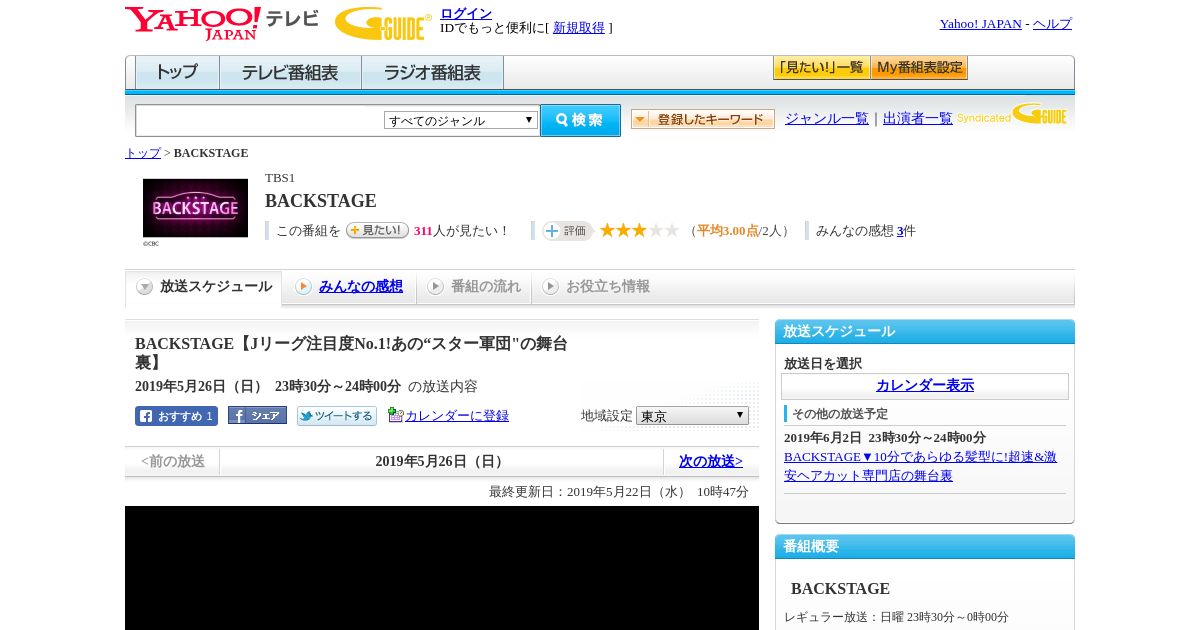Click the ログイン link
1200x630 pixels.
pos(466,13)
